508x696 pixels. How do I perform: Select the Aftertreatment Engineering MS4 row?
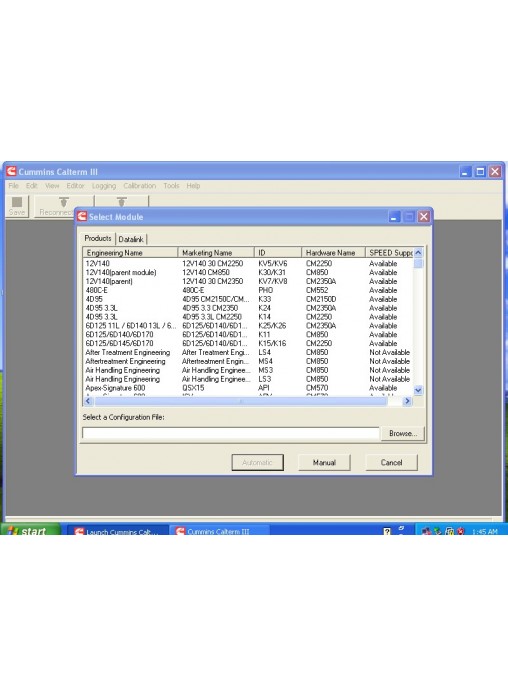click(x=248, y=361)
